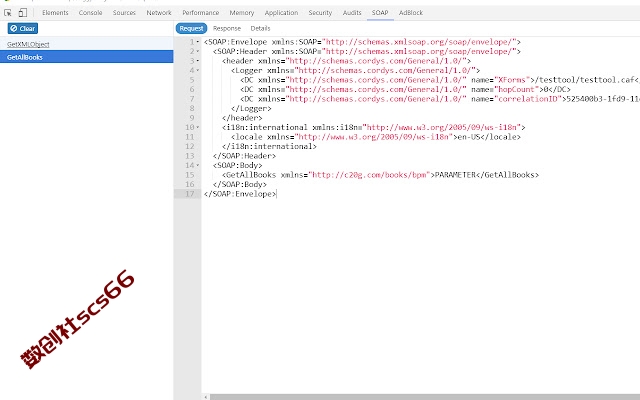Collapse the SOAP:Envelope fold on line 1

198,42
